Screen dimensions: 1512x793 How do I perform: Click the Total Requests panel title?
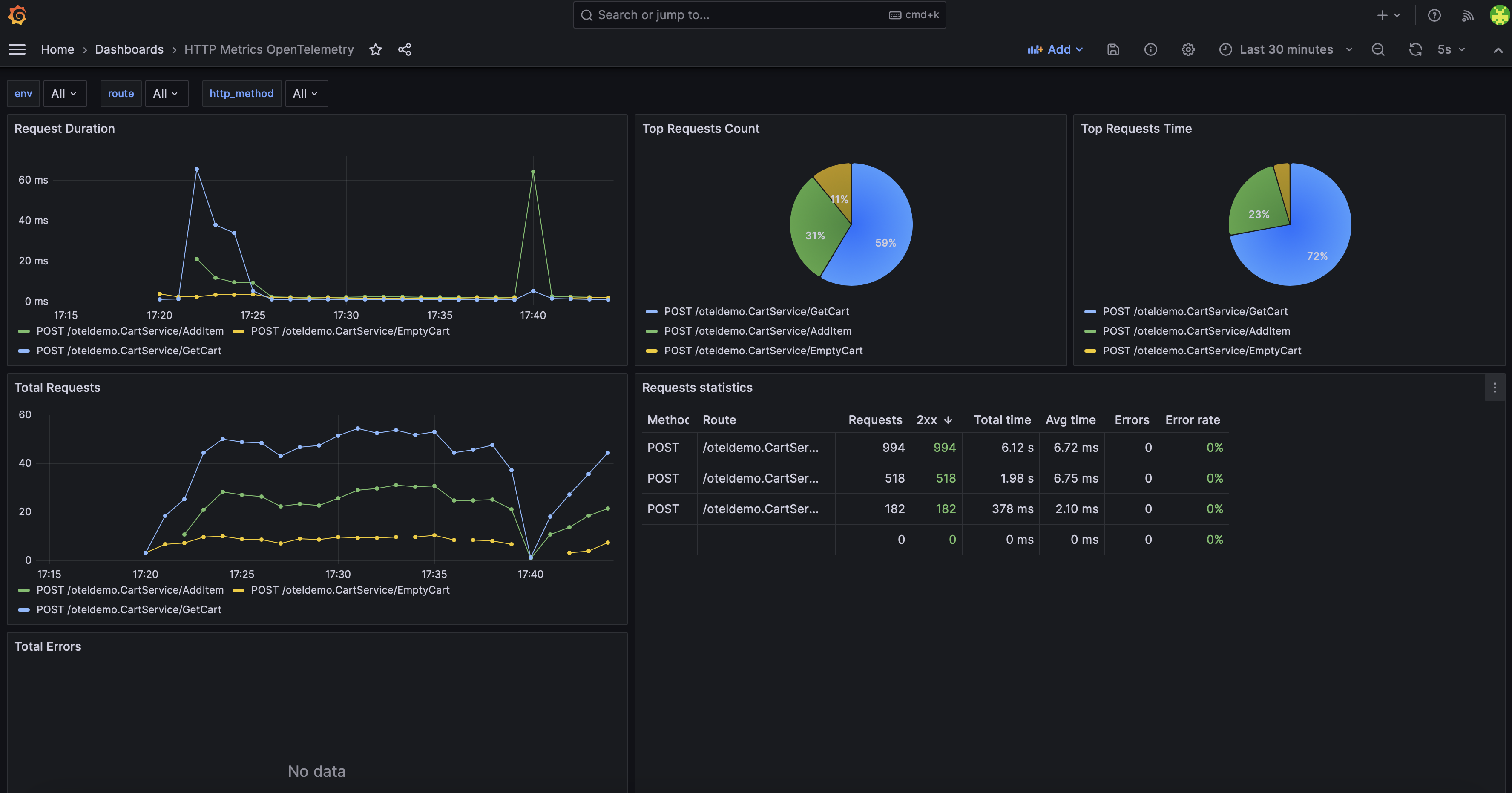pyautogui.click(x=57, y=388)
